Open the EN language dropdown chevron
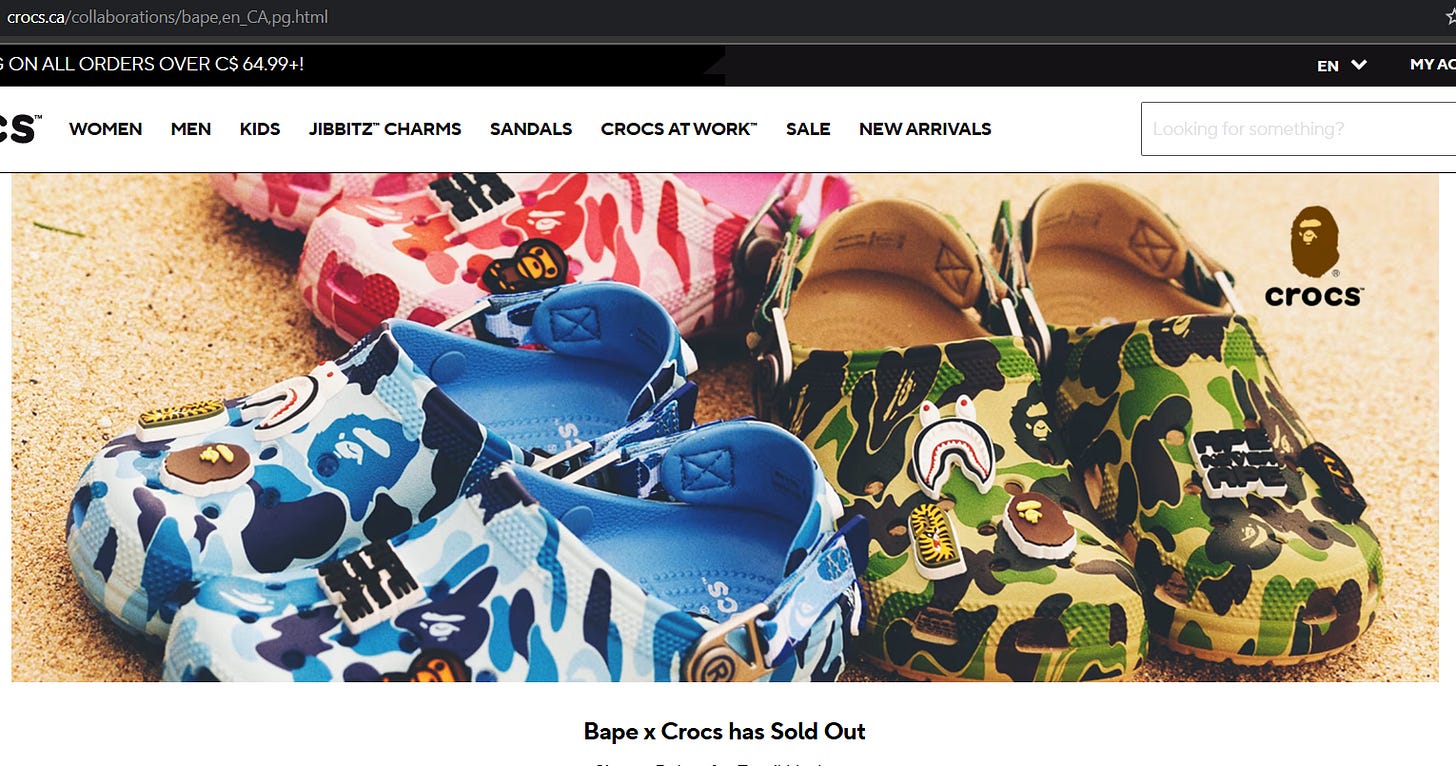 1359,65
